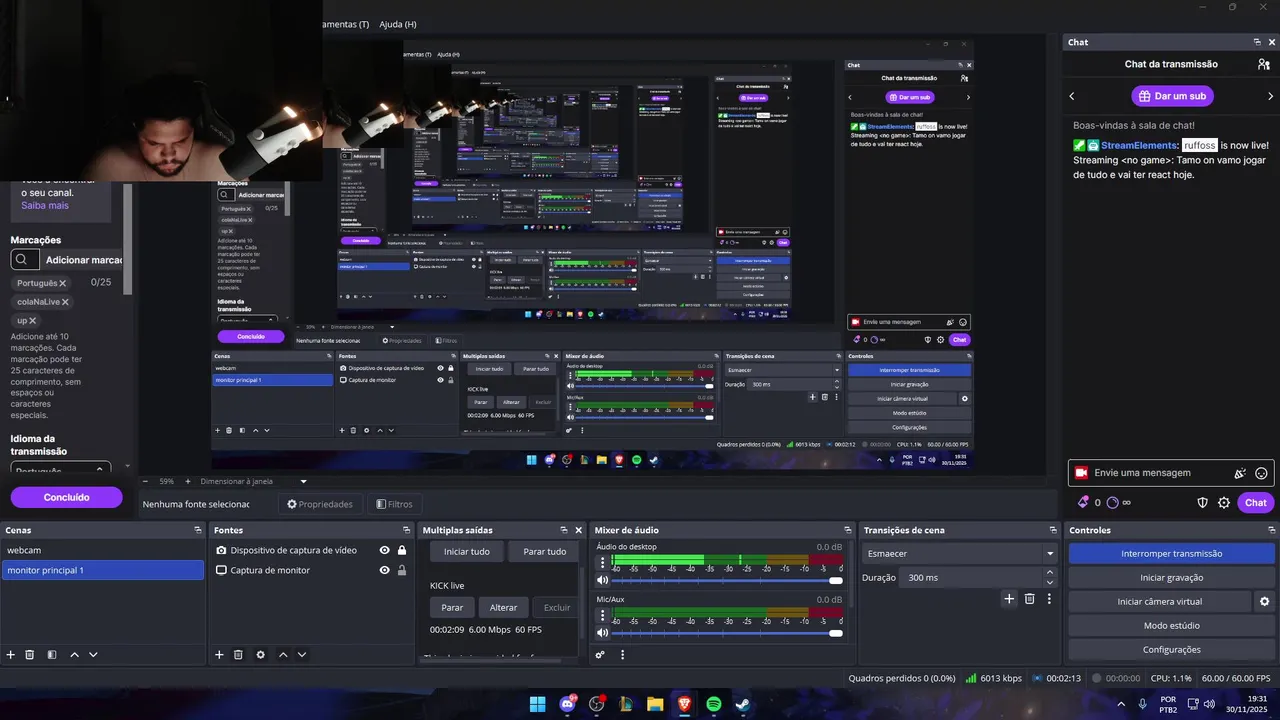The height and width of the screenshot is (720, 1280).
Task: Move source up in Fontes panel
Action: click(x=283, y=655)
